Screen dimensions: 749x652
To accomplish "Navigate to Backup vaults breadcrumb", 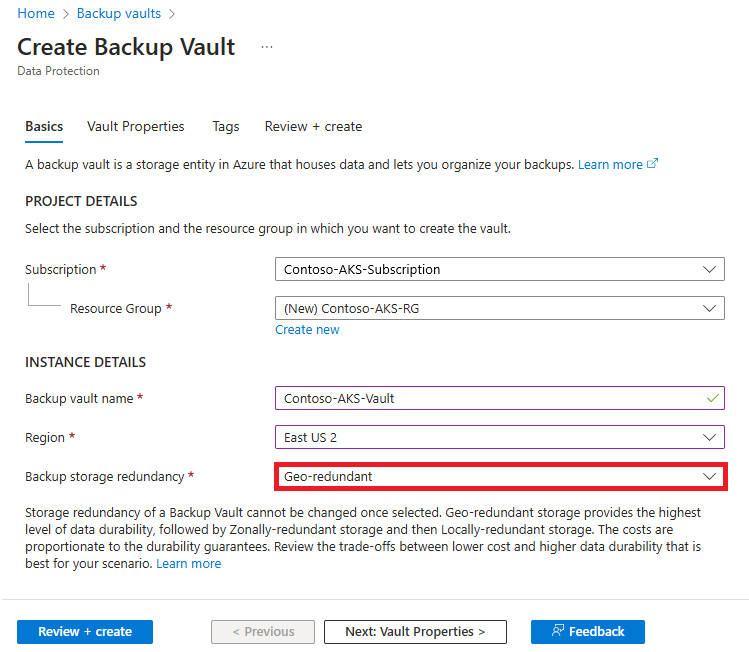I will coord(119,14).
